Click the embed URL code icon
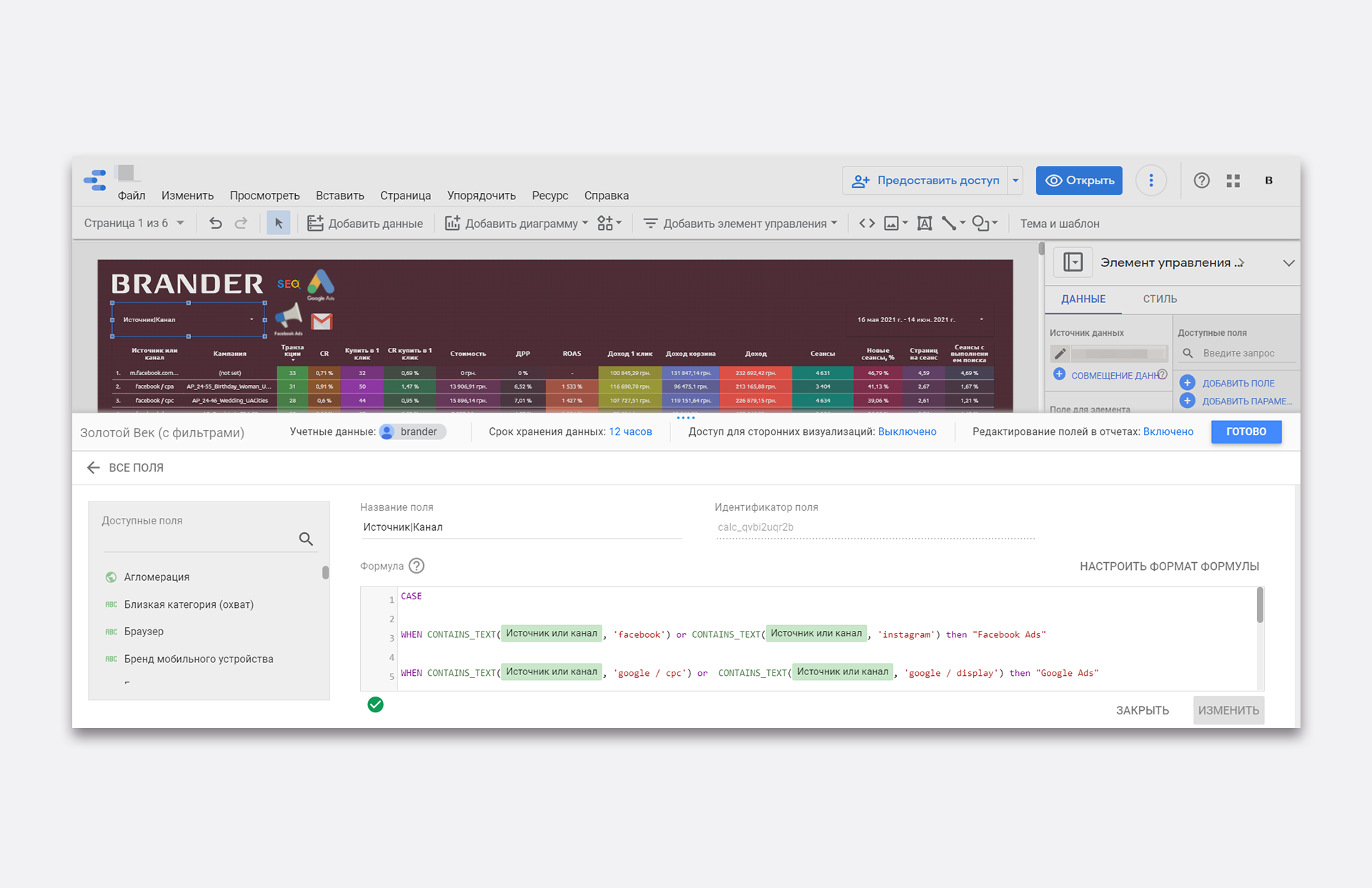The height and width of the screenshot is (888, 1372). [867, 224]
